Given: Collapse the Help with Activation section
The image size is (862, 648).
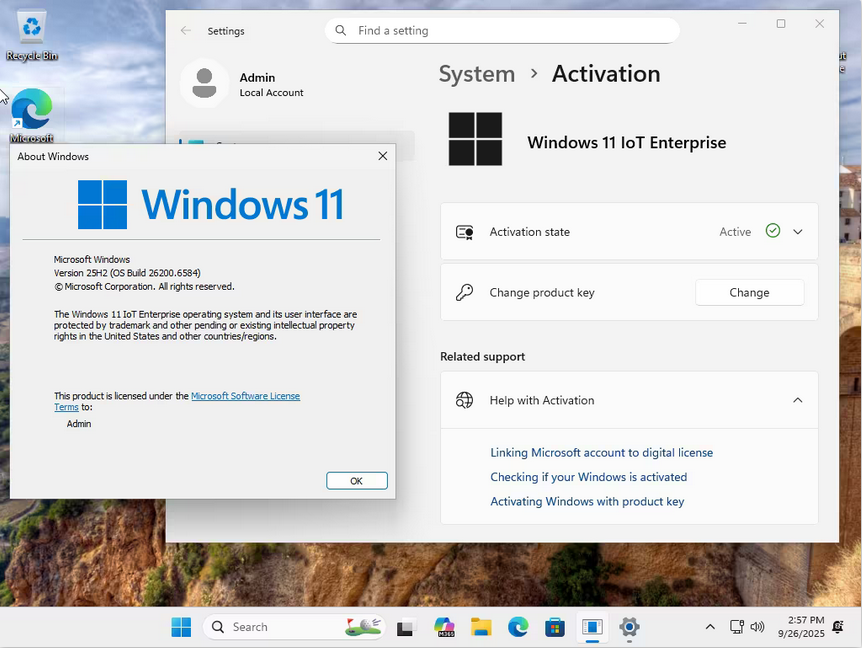Looking at the screenshot, I should 797,400.
